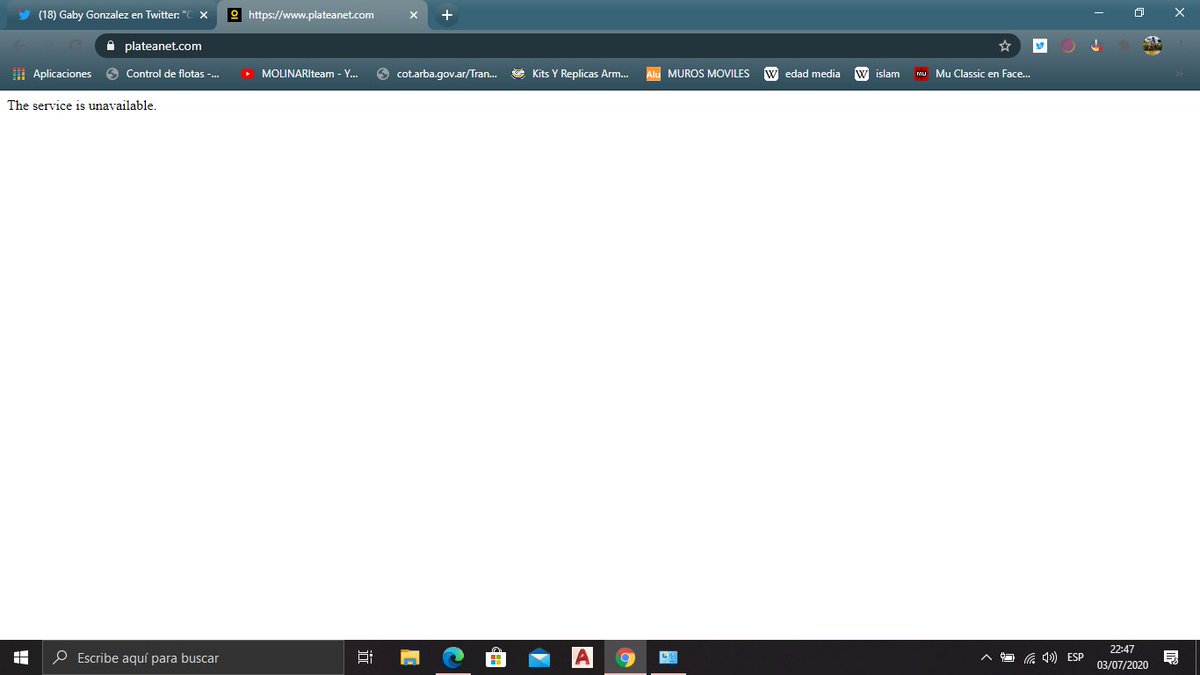Click the volume speaker icon
This screenshot has height=675, width=1200.
click(x=1049, y=657)
